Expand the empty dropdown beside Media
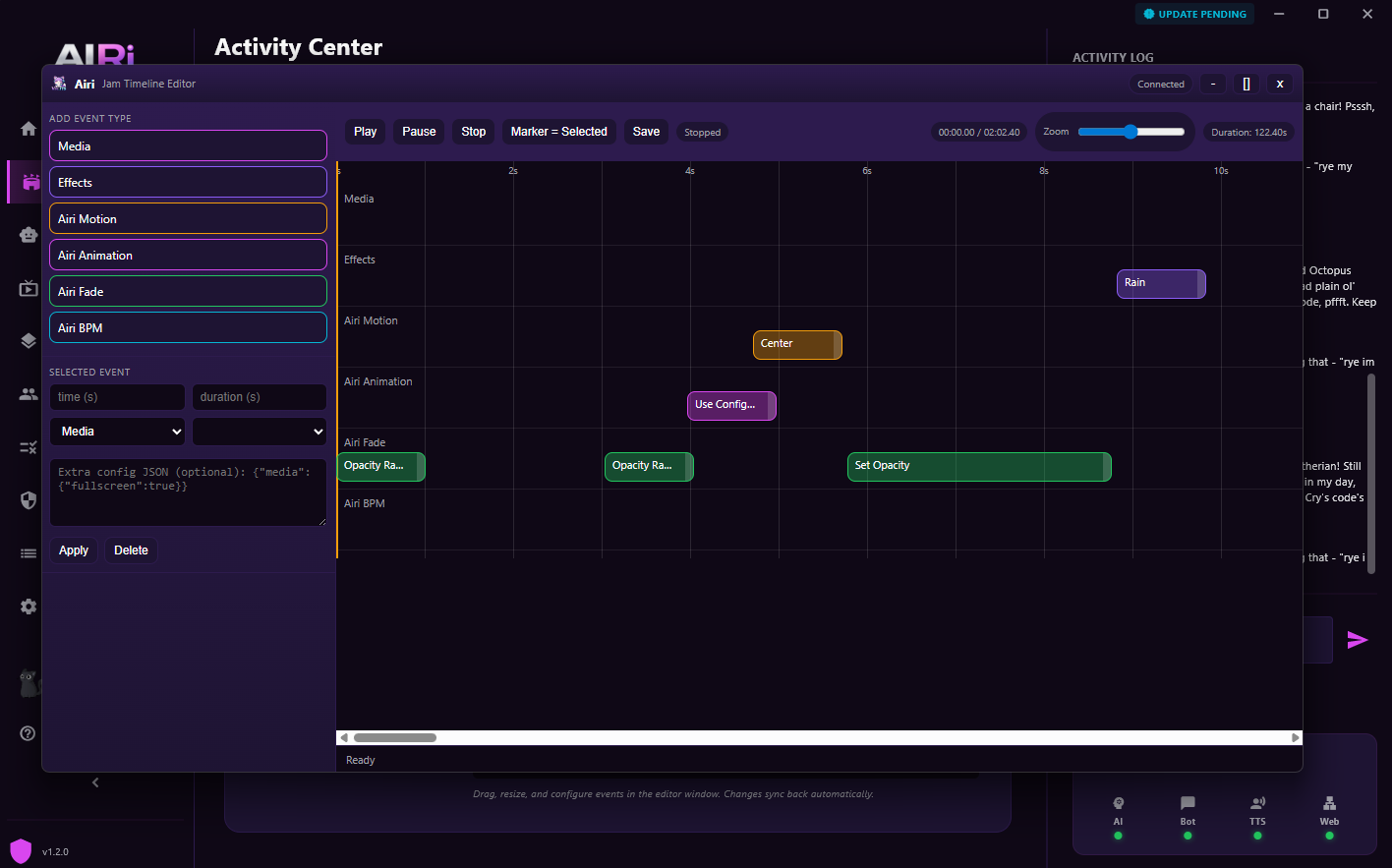Image resolution: width=1392 pixels, height=868 pixels. (259, 432)
